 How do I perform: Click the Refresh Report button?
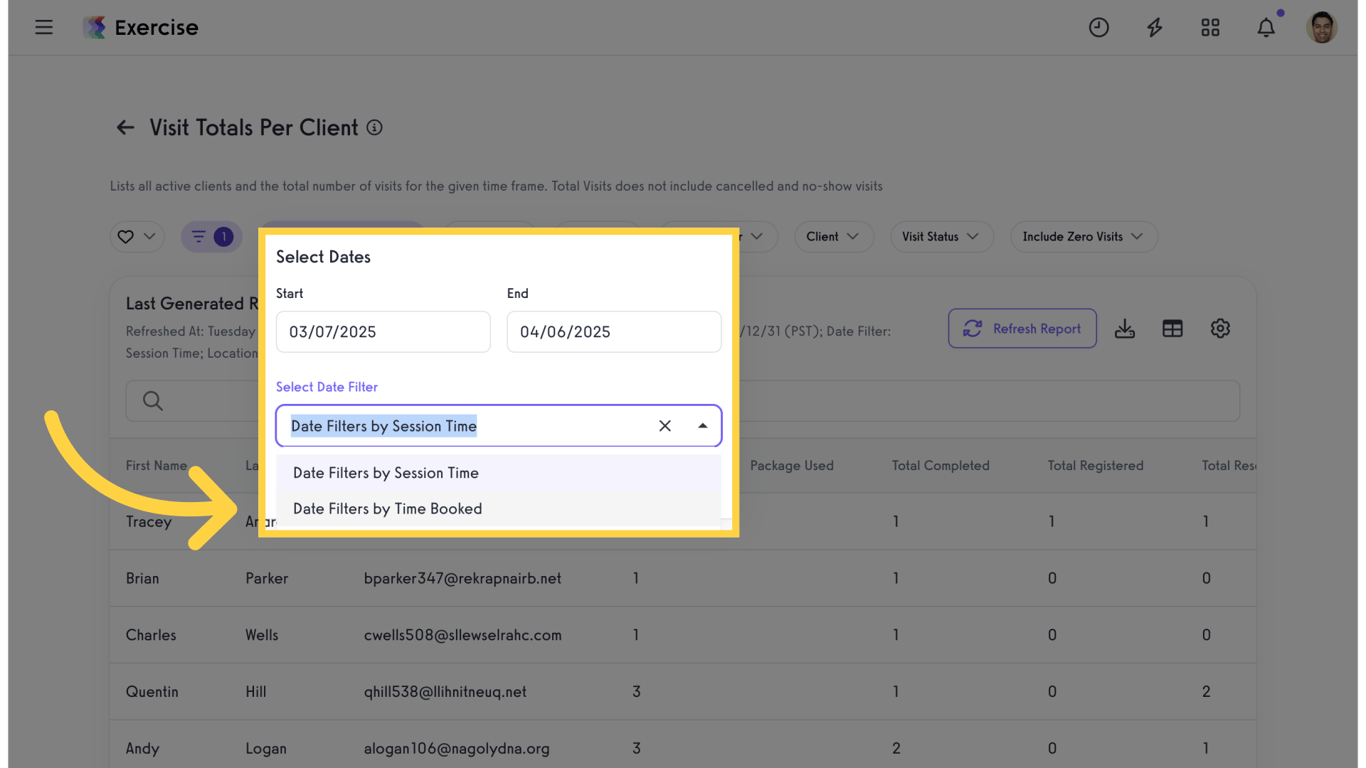tap(1022, 329)
